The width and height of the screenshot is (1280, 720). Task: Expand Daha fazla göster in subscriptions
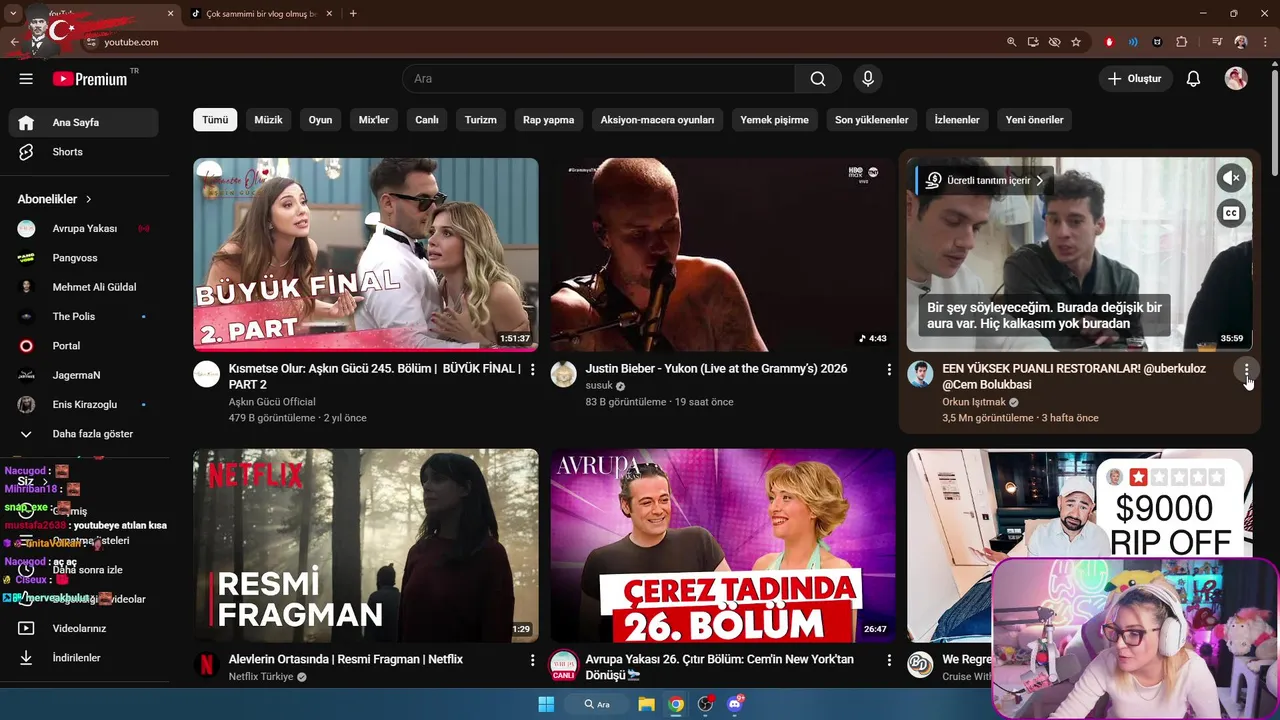83,434
